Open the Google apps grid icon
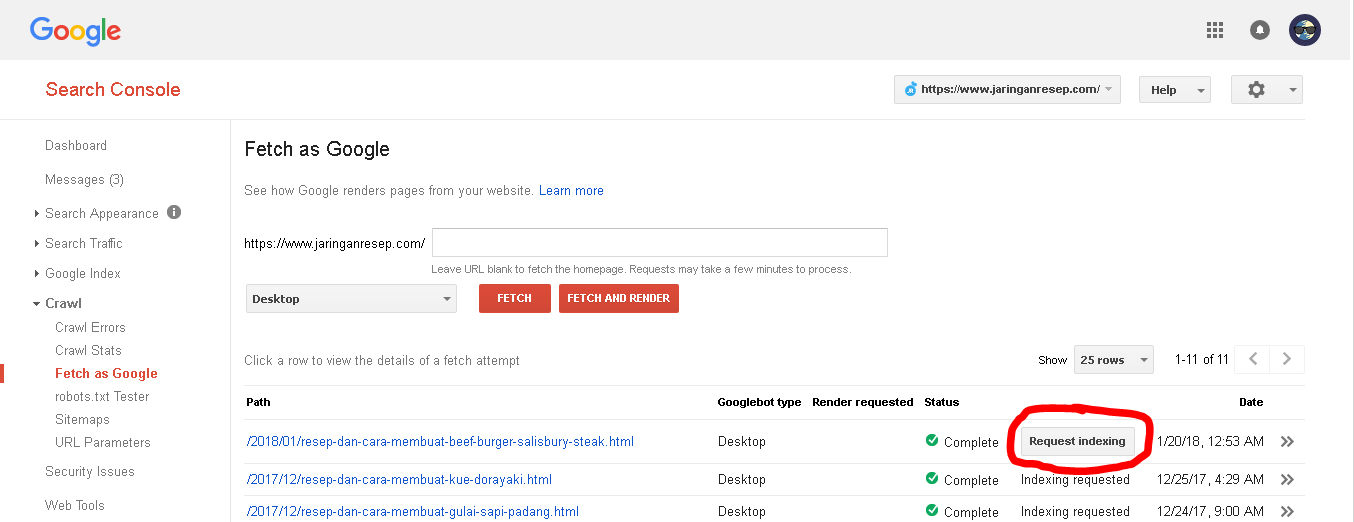Screen dimensions: 1354x522 1215,30
